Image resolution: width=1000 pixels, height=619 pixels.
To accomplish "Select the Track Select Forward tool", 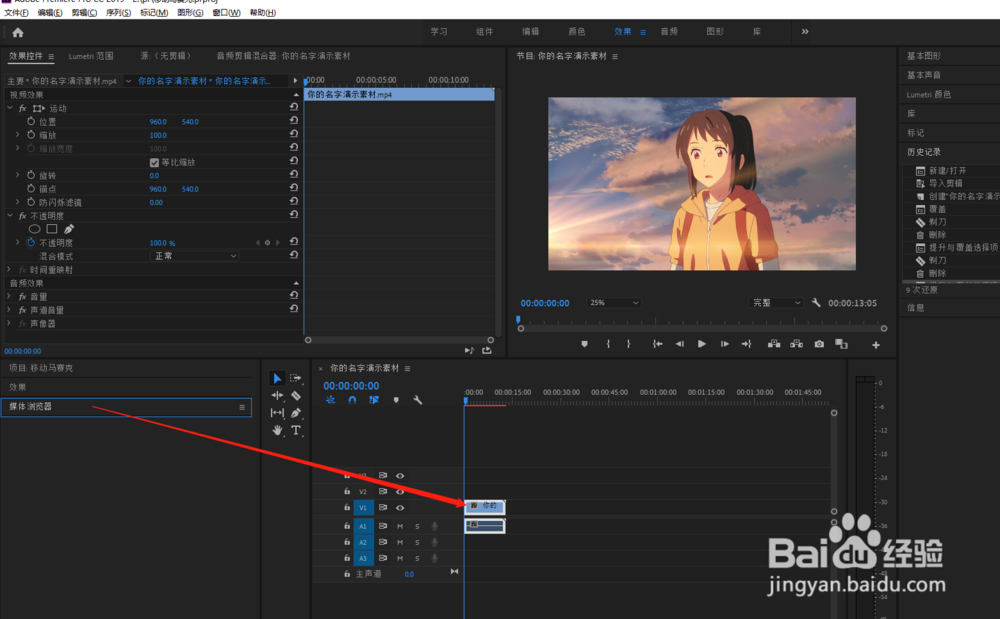I will point(295,378).
